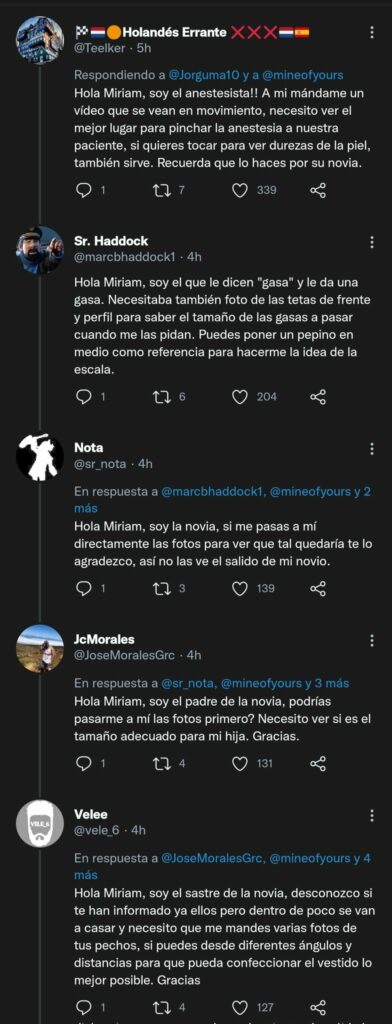The height and width of the screenshot is (1024, 392).
Task: Open more options menu on Nota's tweet
Action: pyautogui.click(x=372, y=449)
